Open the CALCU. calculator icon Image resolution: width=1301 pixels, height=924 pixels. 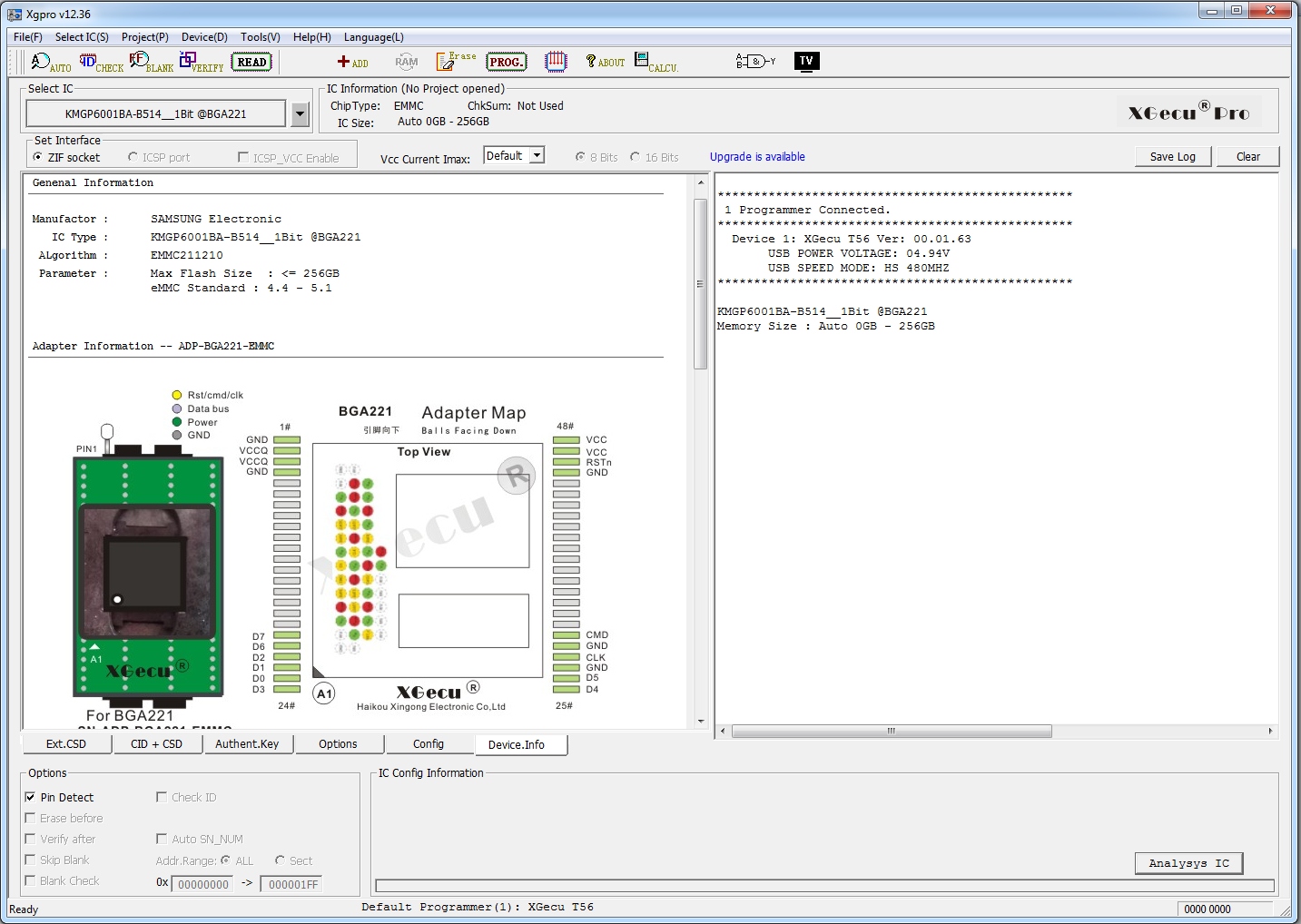pos(655,62)
